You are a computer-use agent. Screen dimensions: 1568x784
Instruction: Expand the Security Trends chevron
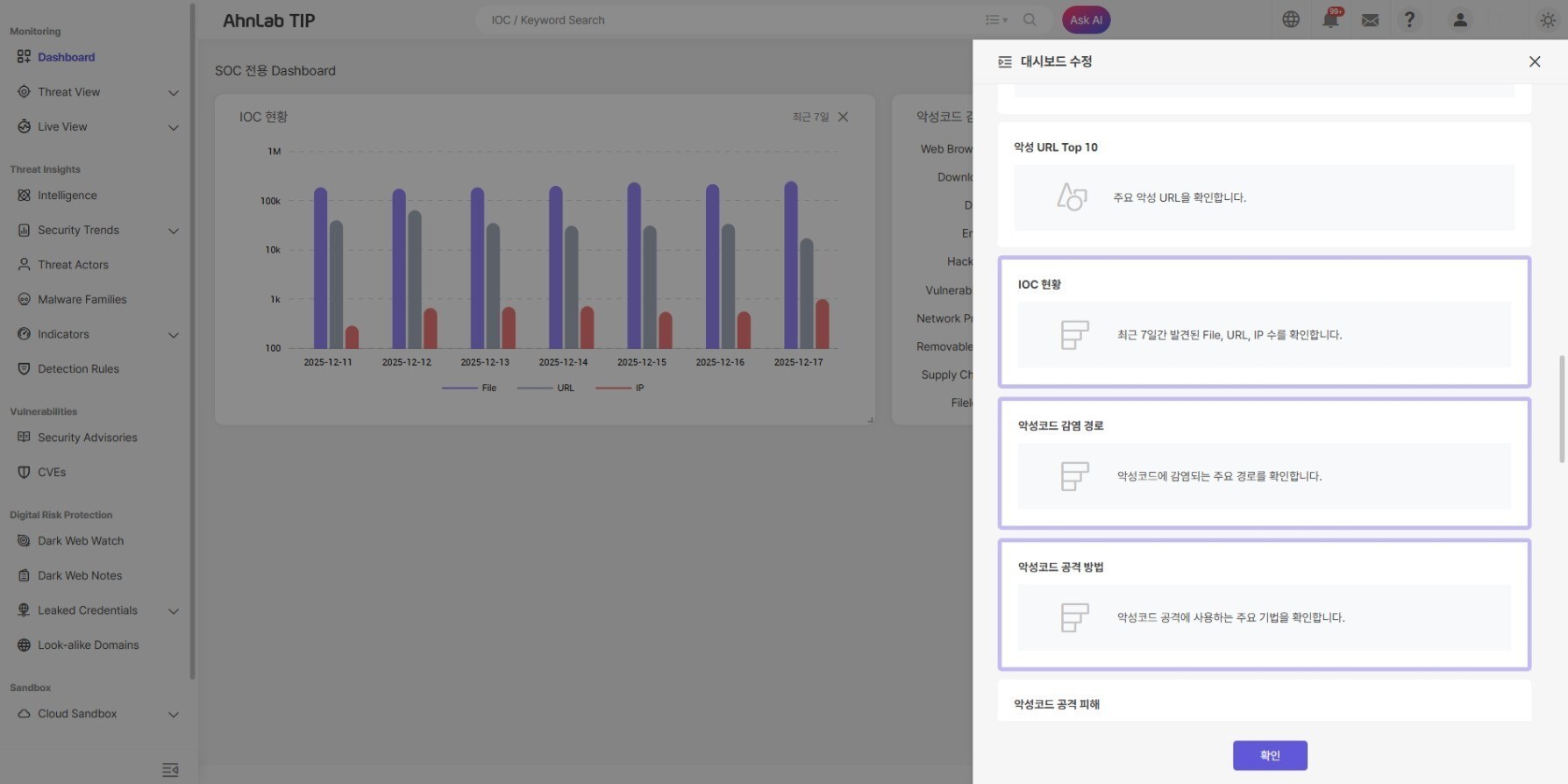173,231
